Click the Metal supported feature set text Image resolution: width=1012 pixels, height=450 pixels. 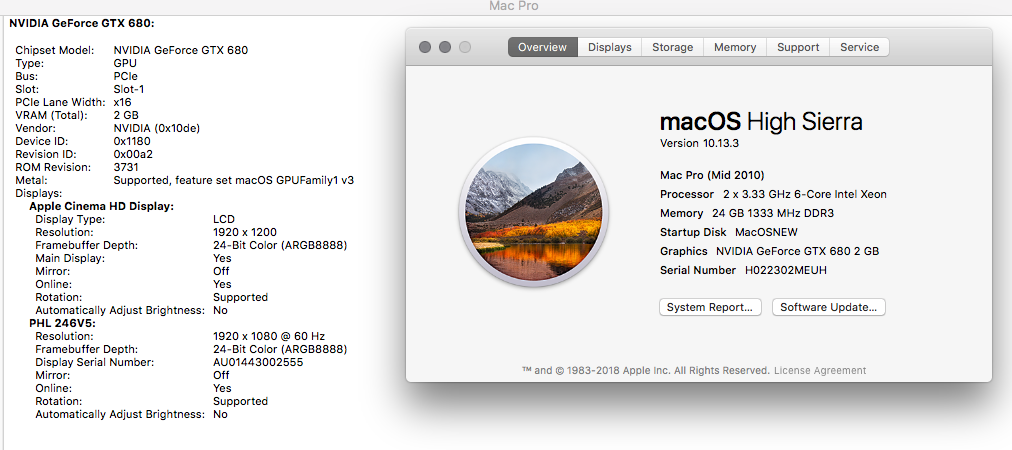[x=234, y=180]
